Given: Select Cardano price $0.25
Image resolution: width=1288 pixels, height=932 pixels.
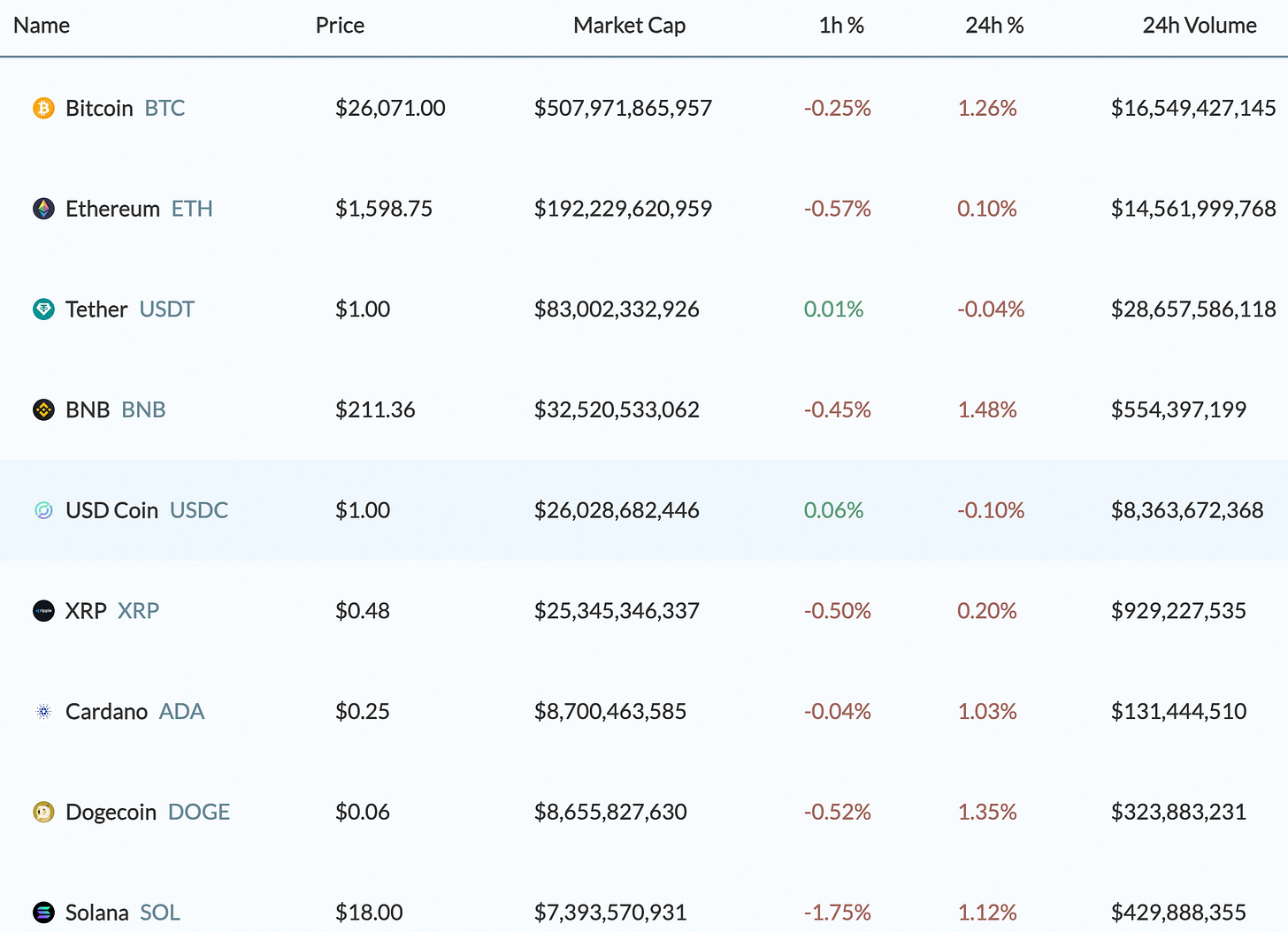Looking at the screenshot, I should (363, 712).
